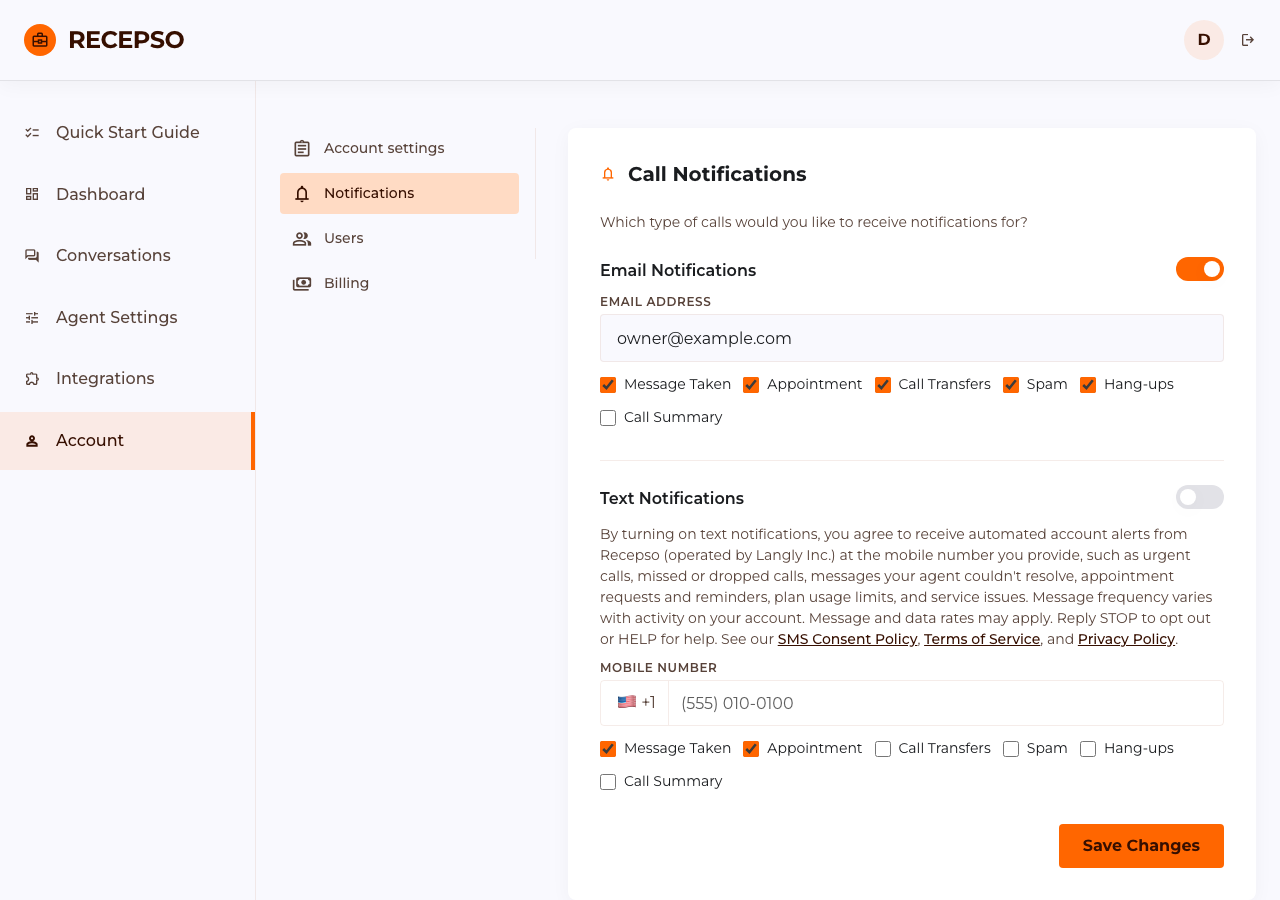Uncheck text Appointment checkbox
Viewport: 1280px width, 900px height.
pyautogui.click(x=751, y=749)
